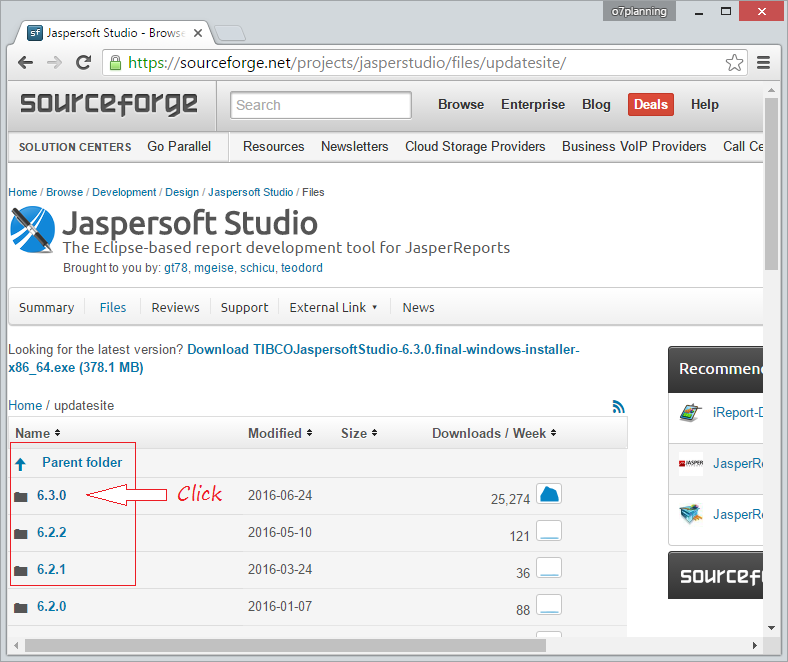The width and height of the screenshot is (788, 662).
Task: Open Cloud Storage Providers link
Action: pyautogui.click(x=475, y=147)
